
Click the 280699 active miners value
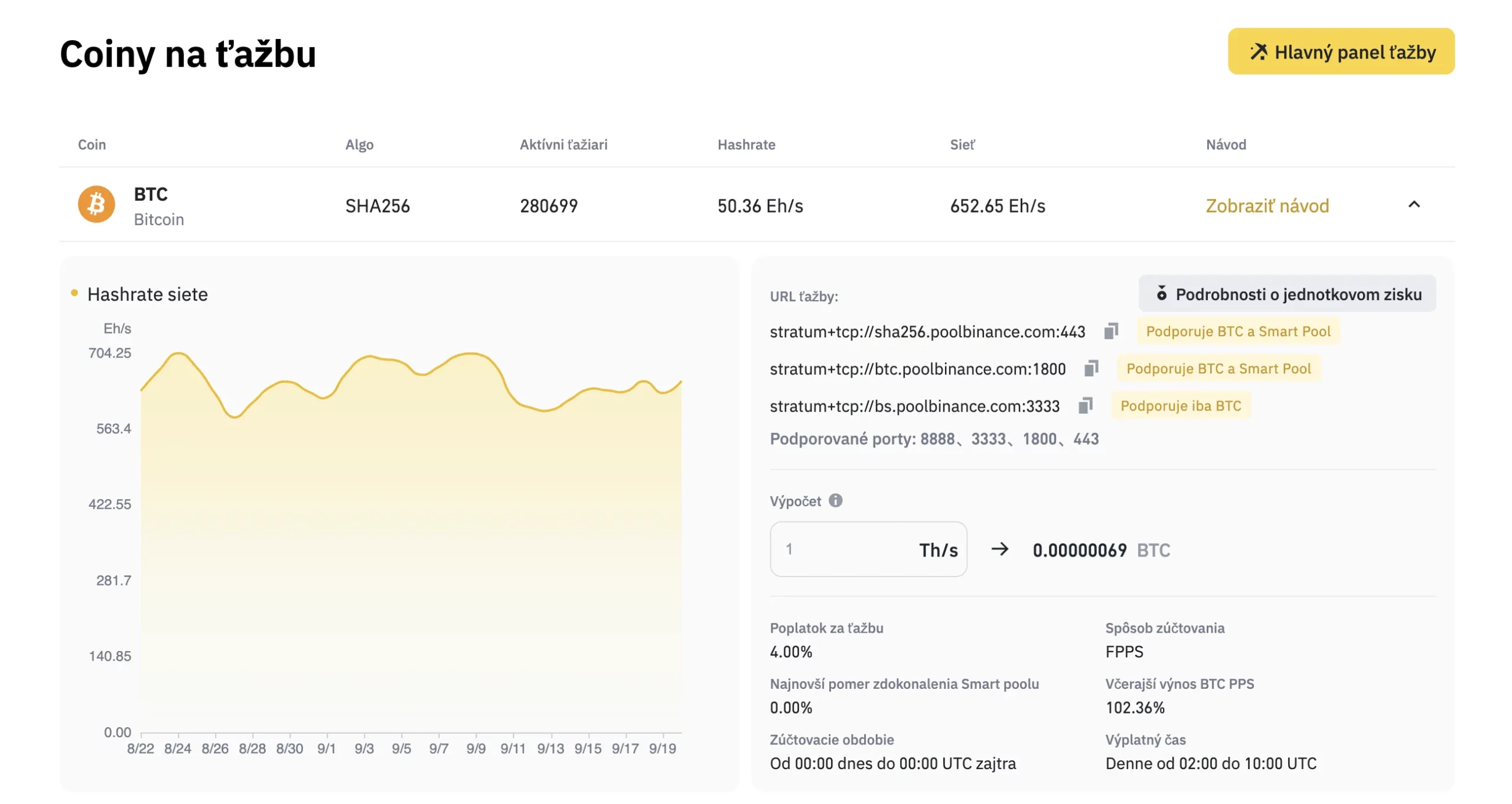pyautogui.click(x=549, y=206)
